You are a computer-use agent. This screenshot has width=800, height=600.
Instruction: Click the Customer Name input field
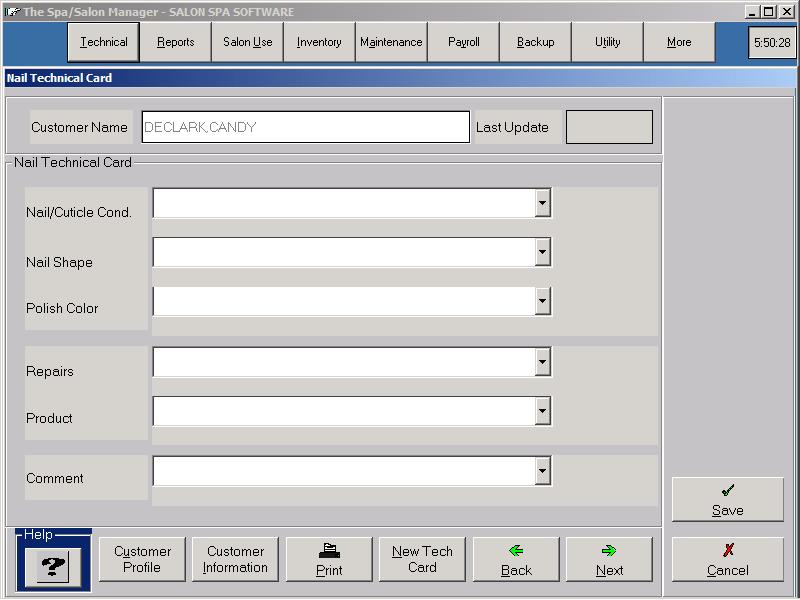click(305, 127)
